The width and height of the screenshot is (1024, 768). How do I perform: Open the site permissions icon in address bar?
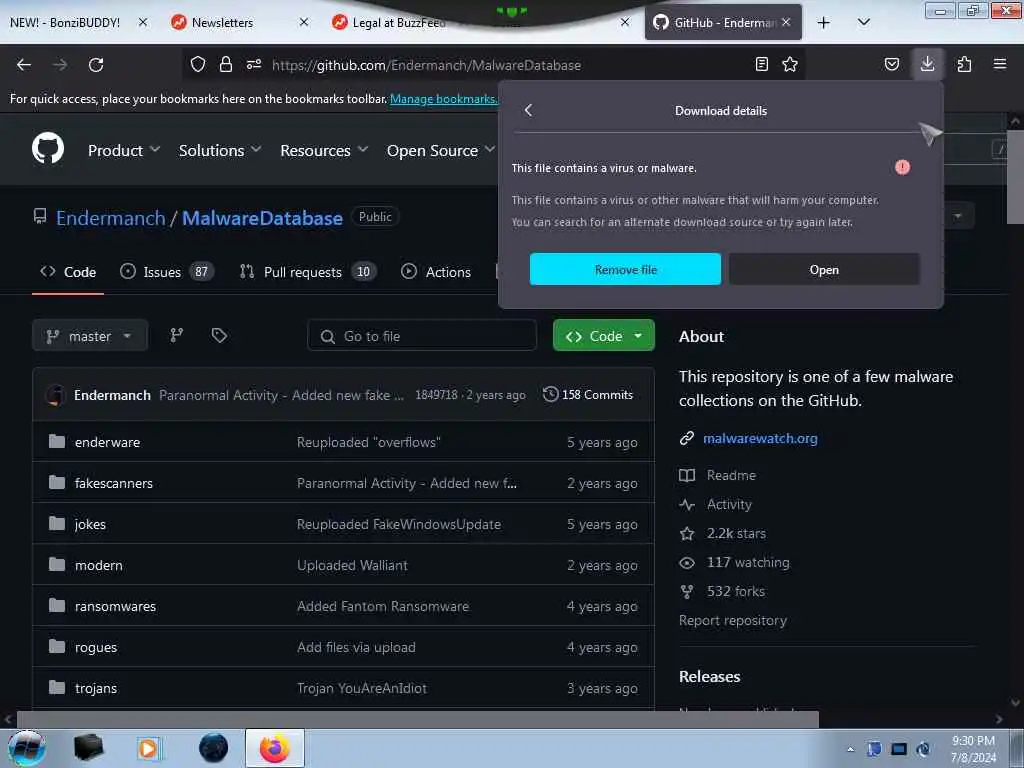254,64
